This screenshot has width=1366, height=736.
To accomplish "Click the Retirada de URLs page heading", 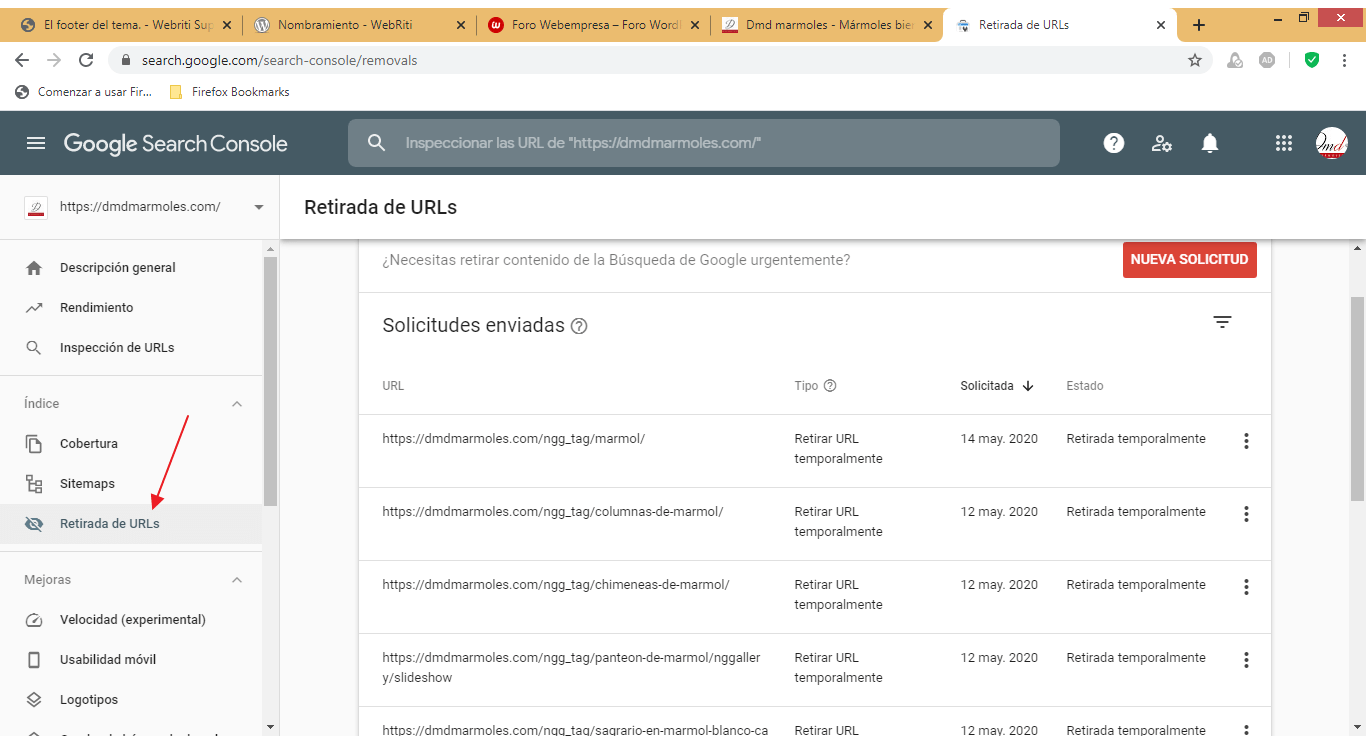I will [x=380, y=207].
